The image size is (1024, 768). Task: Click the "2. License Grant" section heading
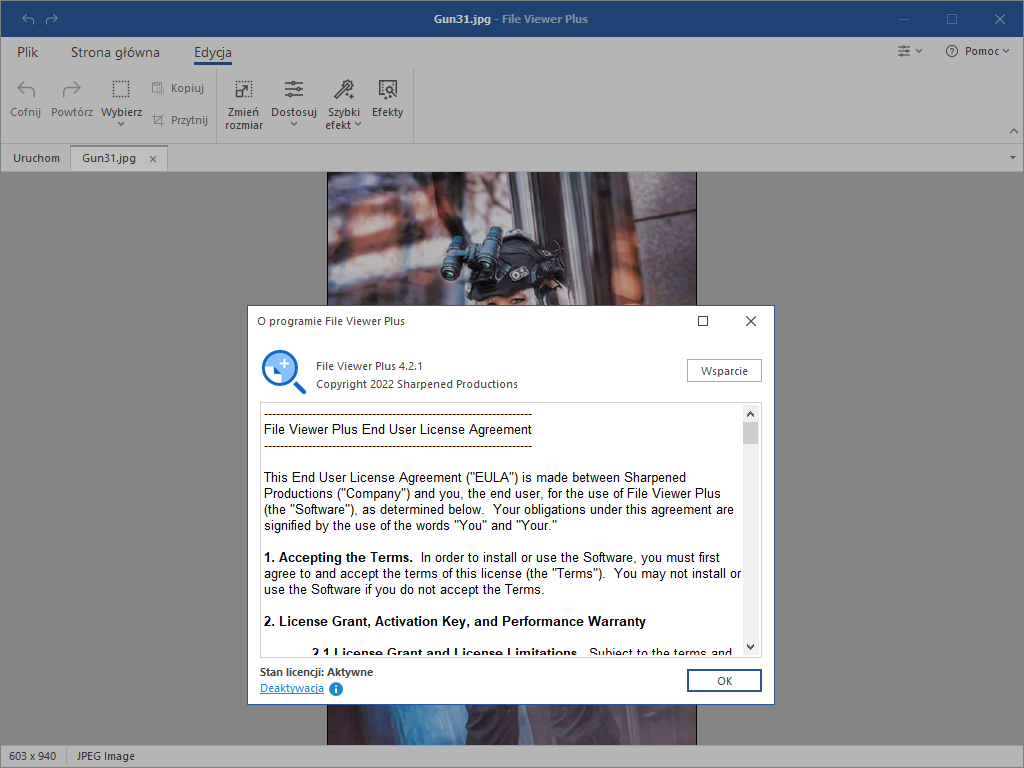click(x=455, y=621)
